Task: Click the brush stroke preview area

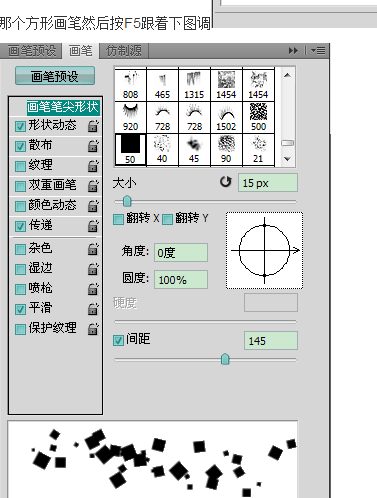Action: point(153,459)
